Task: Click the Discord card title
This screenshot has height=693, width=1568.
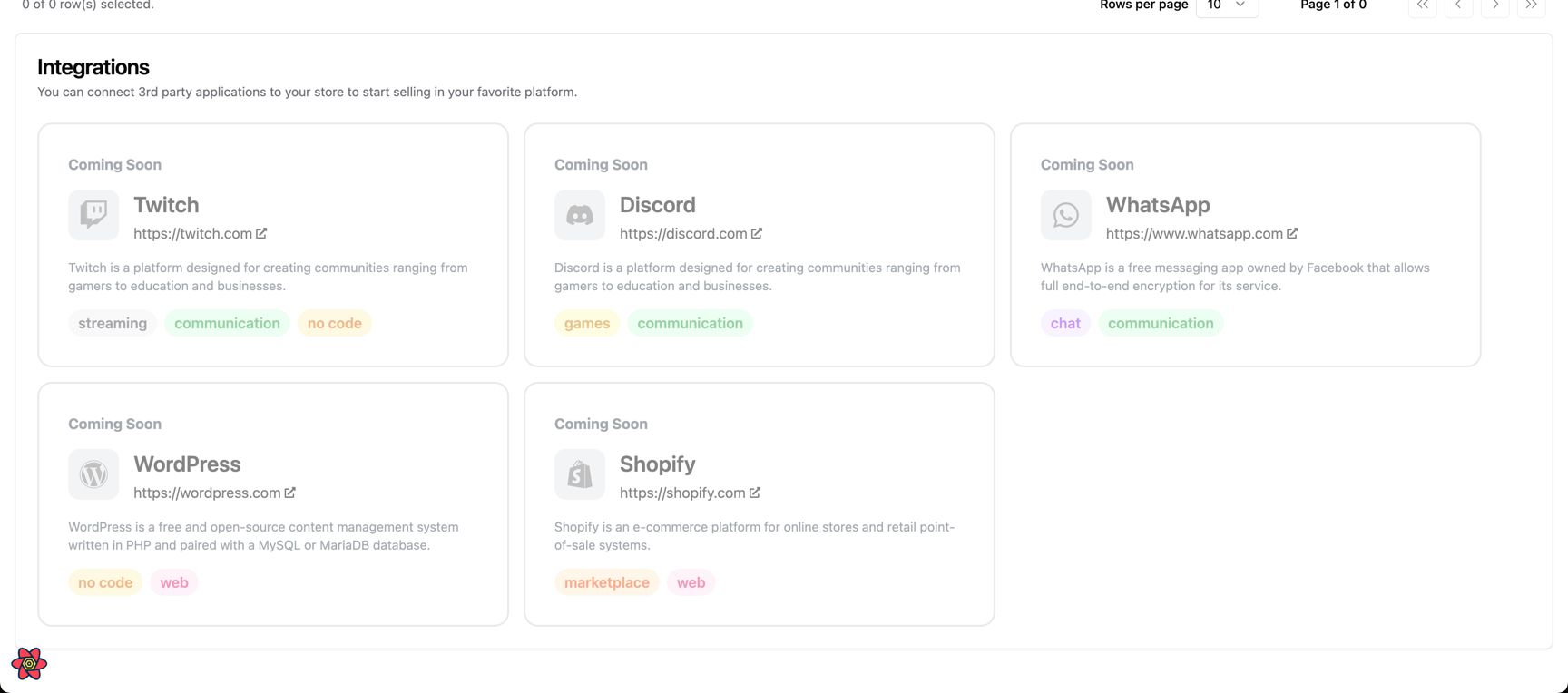Action: tap(658, 205)
